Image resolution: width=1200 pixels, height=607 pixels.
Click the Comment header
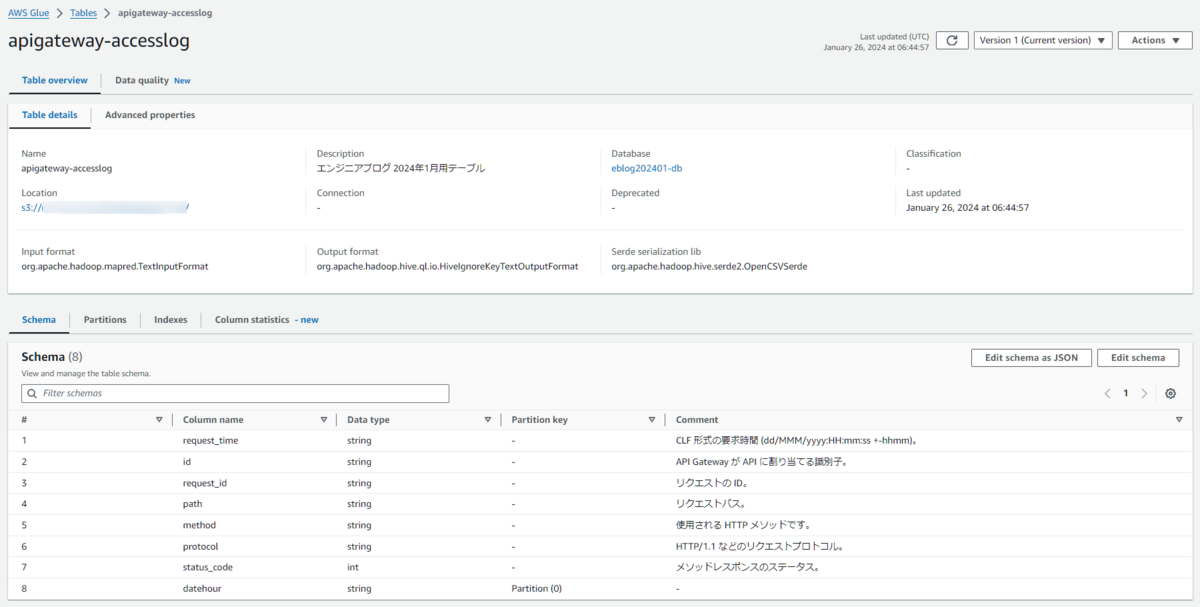pyautogui.click(x=697, y=420)
